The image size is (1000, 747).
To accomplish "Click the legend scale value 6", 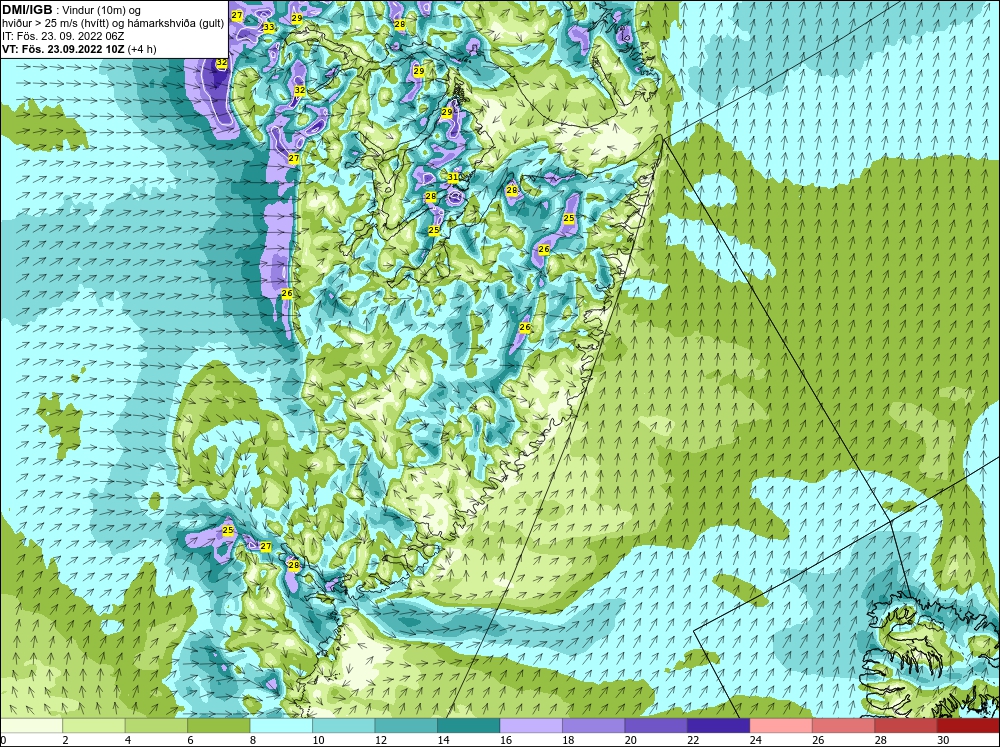I will click(191, 740).
